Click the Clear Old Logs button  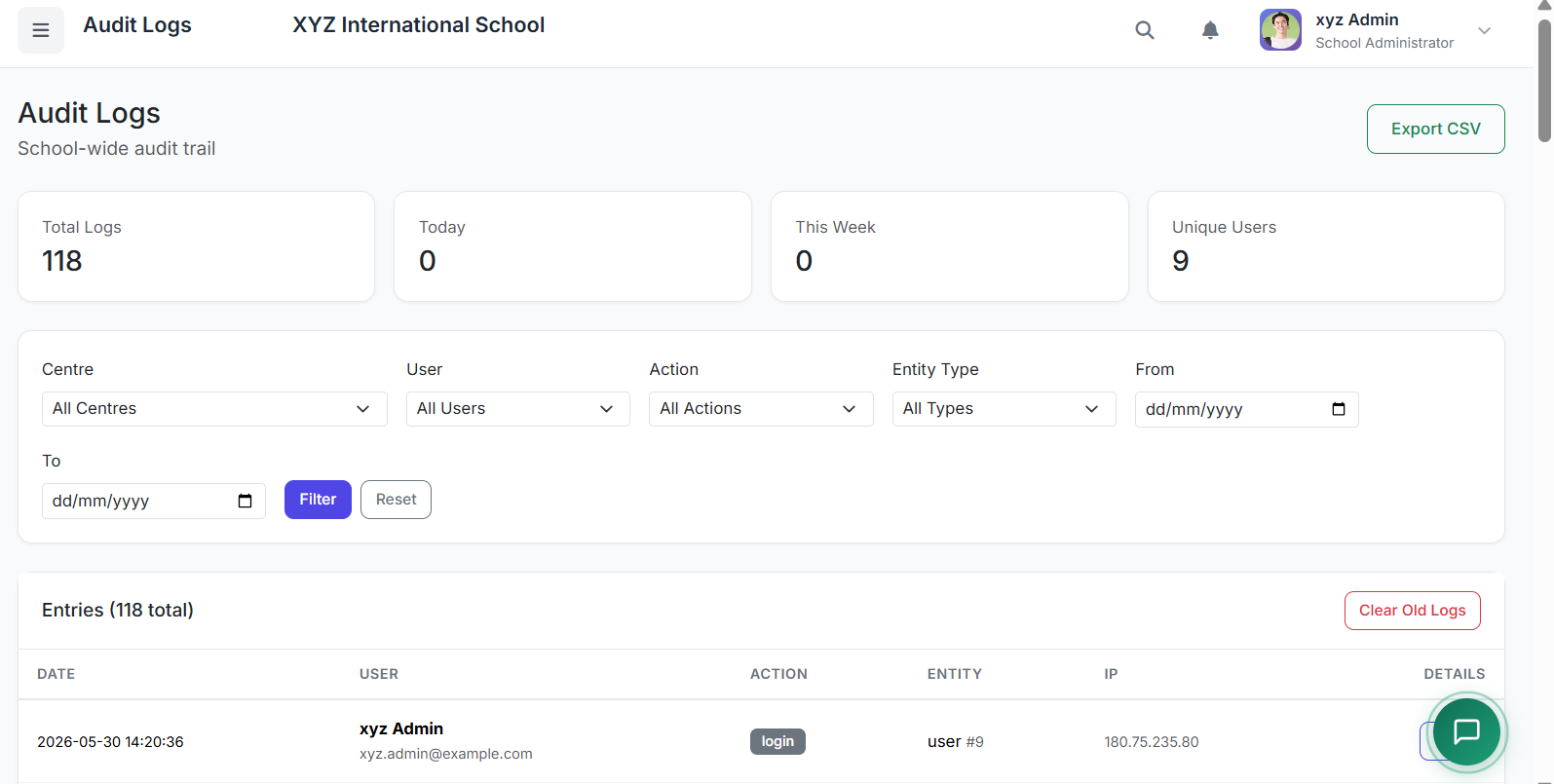click(x=1413, y=611)
